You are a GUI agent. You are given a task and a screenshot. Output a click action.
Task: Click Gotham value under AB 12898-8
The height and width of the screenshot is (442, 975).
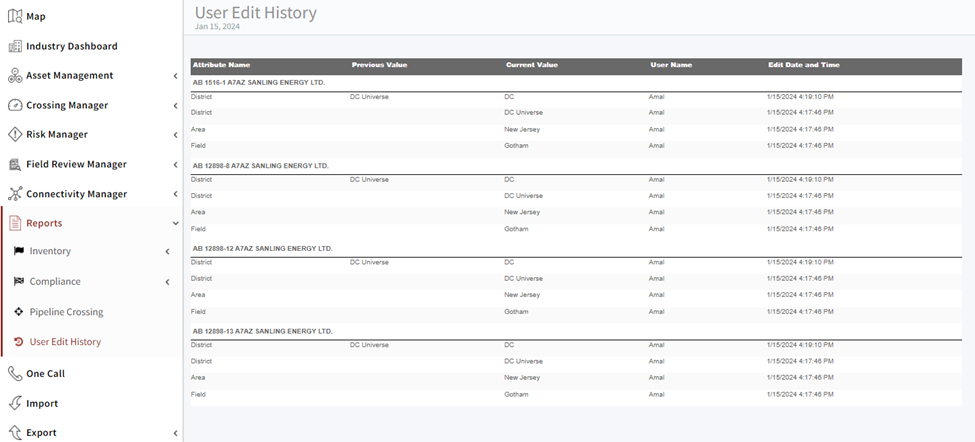[x=516, y=229]
